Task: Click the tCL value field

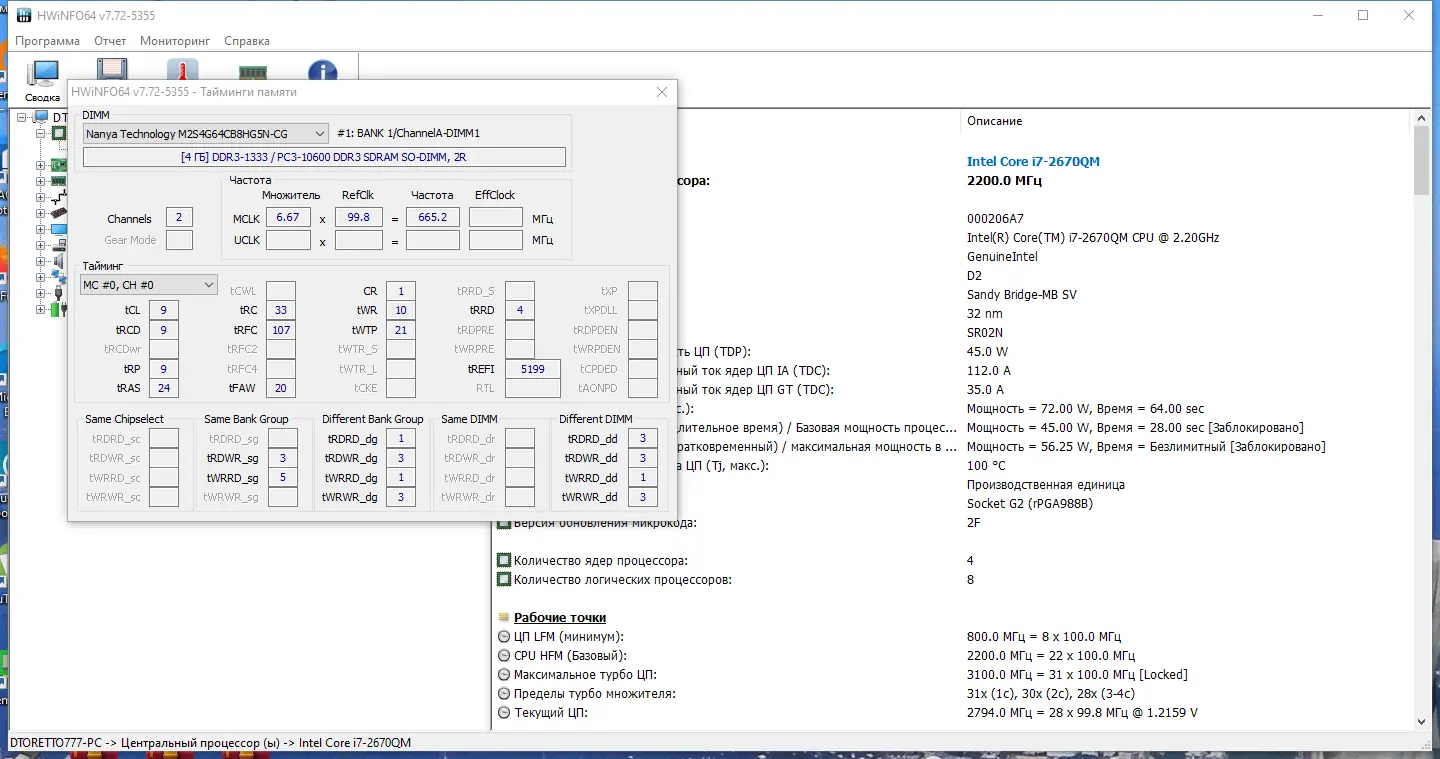Action: pyautogui.click(x=163, y=310)
